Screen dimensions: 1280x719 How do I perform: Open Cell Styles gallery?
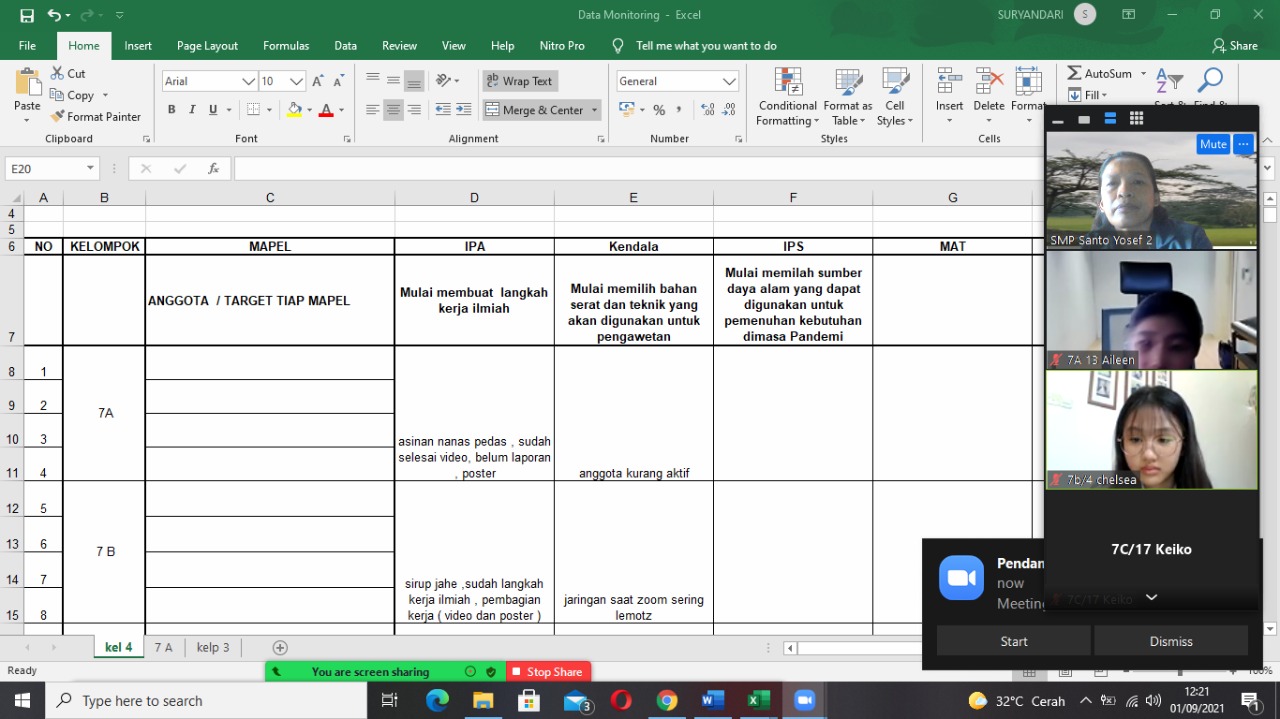(895, 97)
